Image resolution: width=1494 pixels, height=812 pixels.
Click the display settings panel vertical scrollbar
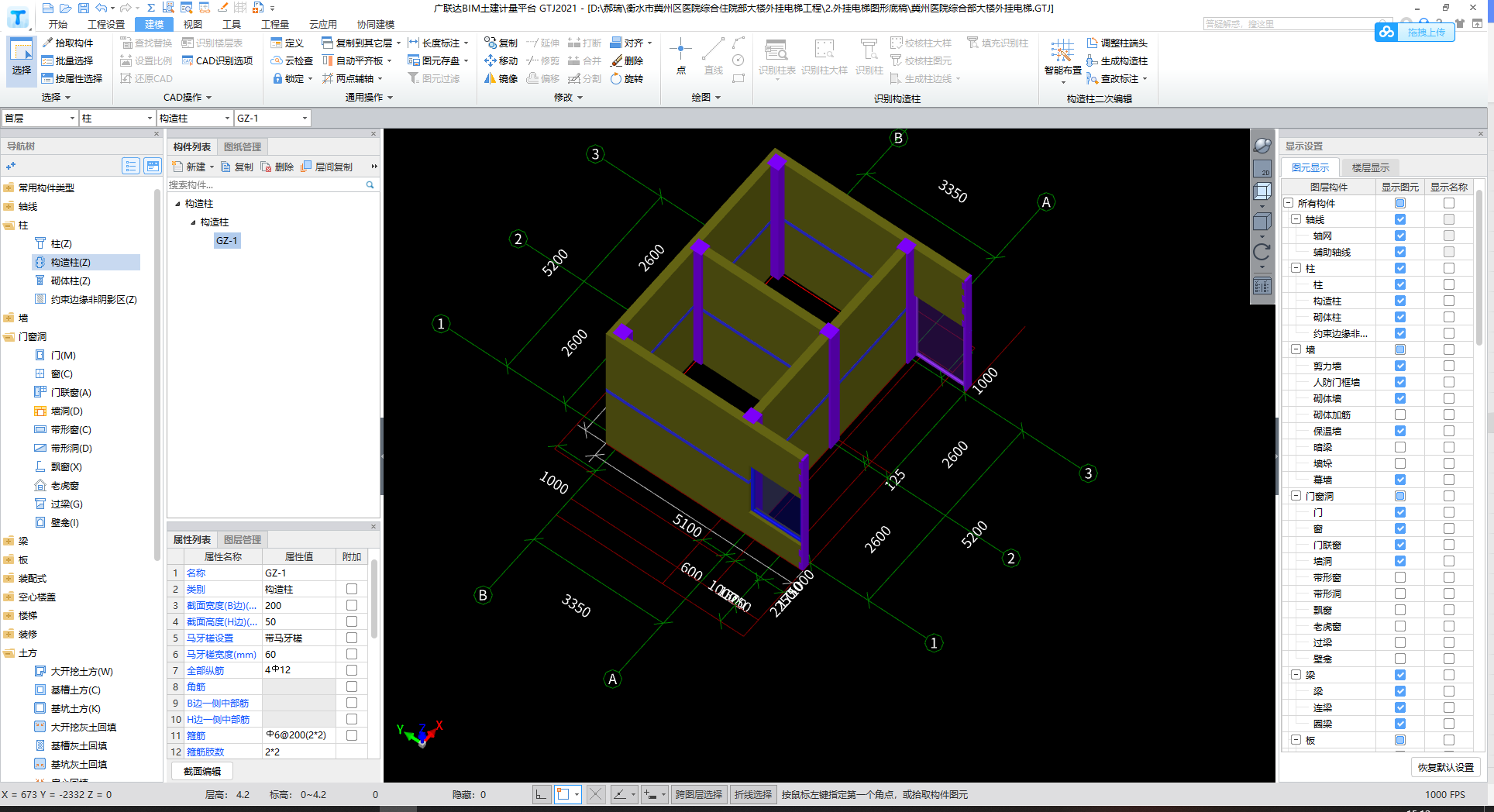click(1479, 267)
